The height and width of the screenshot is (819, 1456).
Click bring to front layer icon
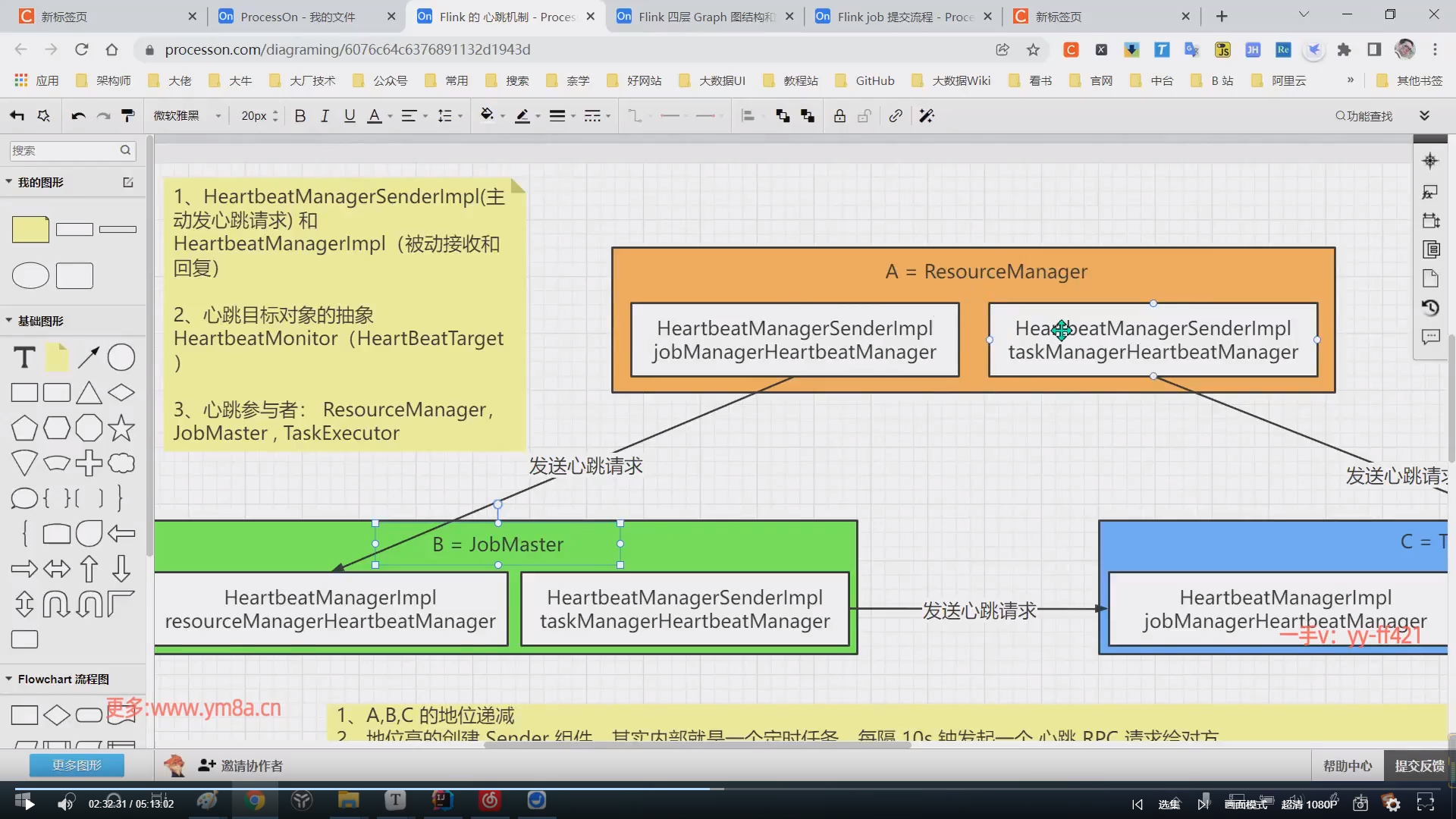coord(783,116)
